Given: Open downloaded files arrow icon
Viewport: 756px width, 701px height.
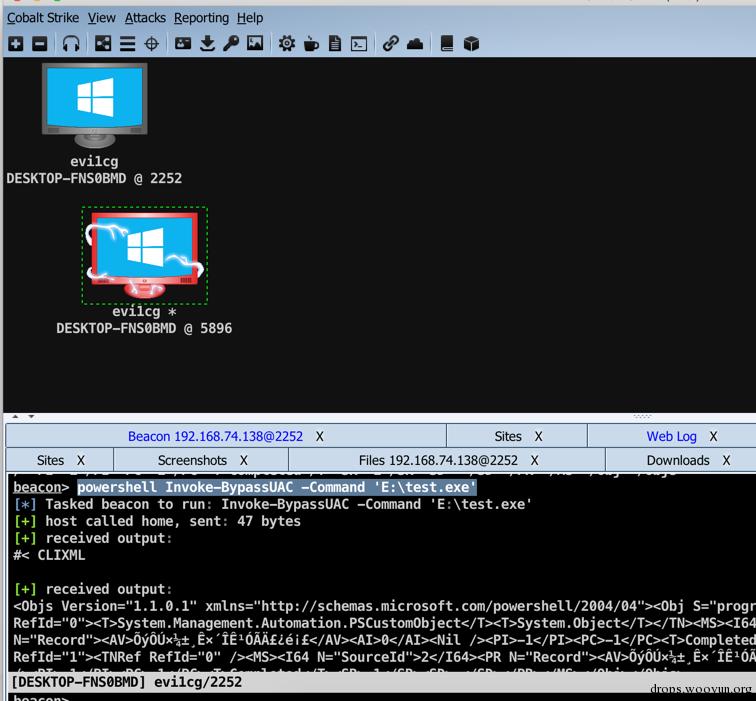Looking at the screenshot, I should point(207,44).
